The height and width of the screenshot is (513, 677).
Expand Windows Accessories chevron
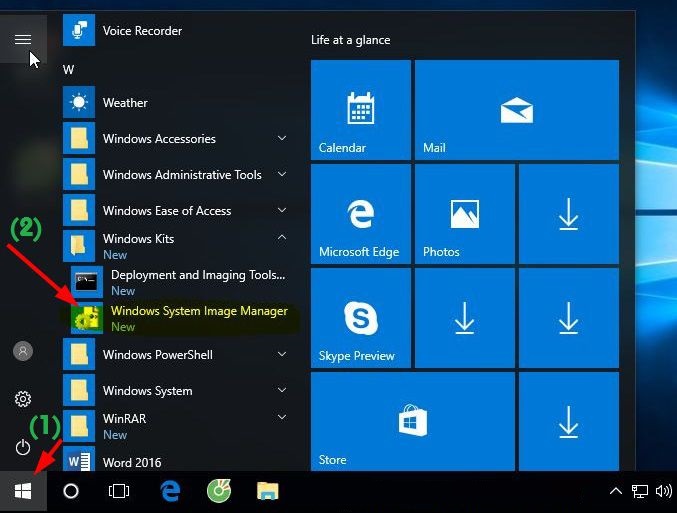(282, 138)
